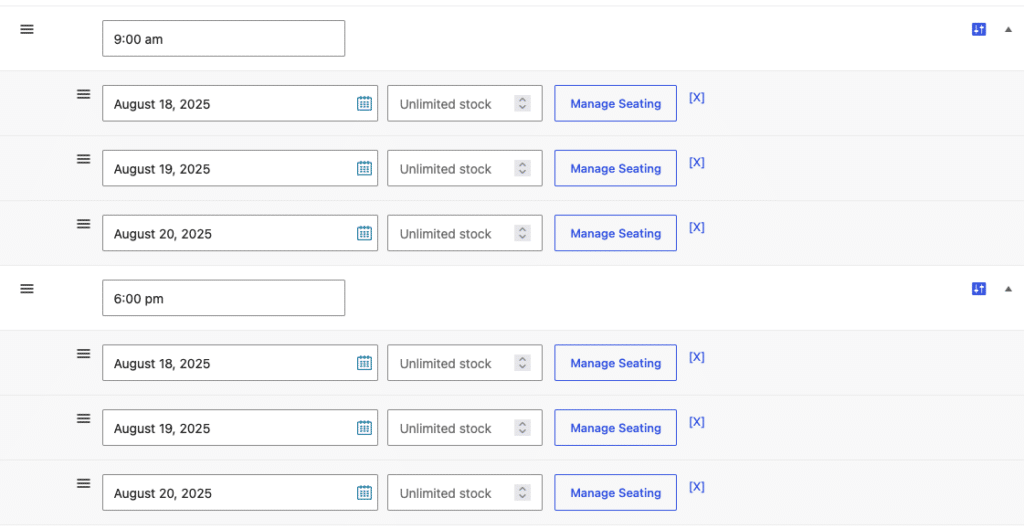1024x529 pixels.
Task: Click row handle for August 20 under 9:00 am
Action: (x=84, y=223)
